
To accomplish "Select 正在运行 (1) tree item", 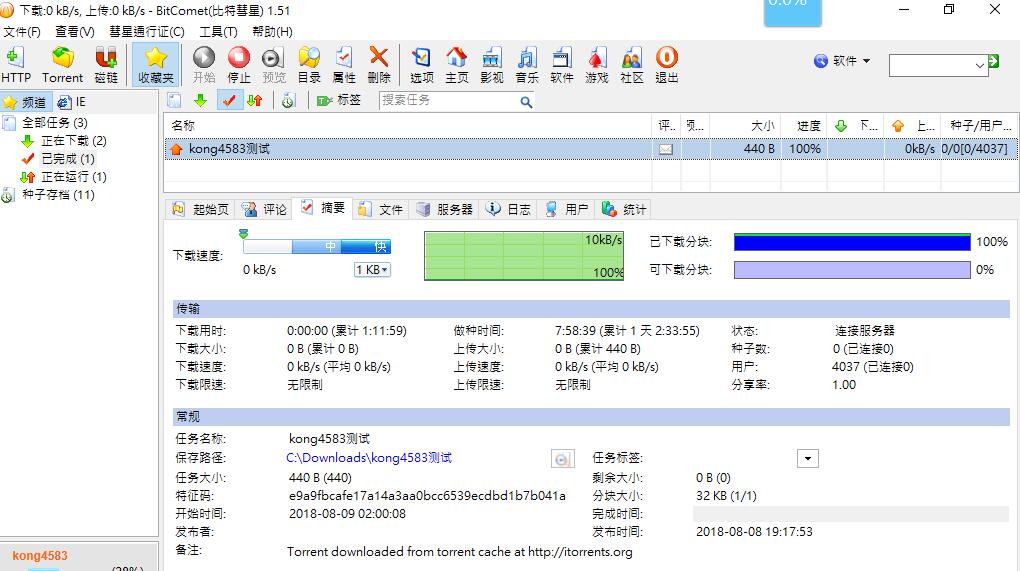I will click(74, 177).
